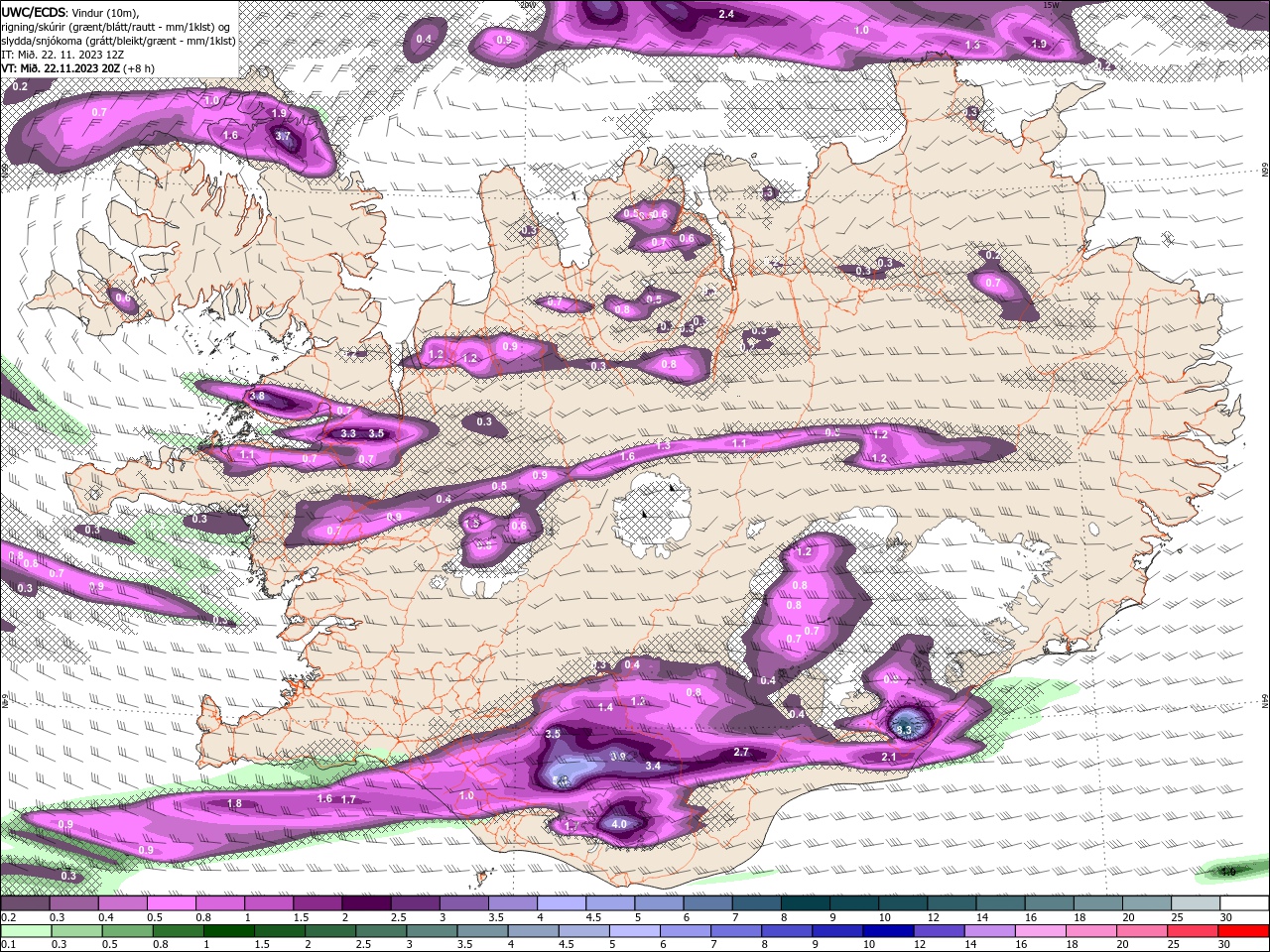1270x952 pixels.
Task: Click the 14 label in the rain scale legend
Action: click(970, 944)
